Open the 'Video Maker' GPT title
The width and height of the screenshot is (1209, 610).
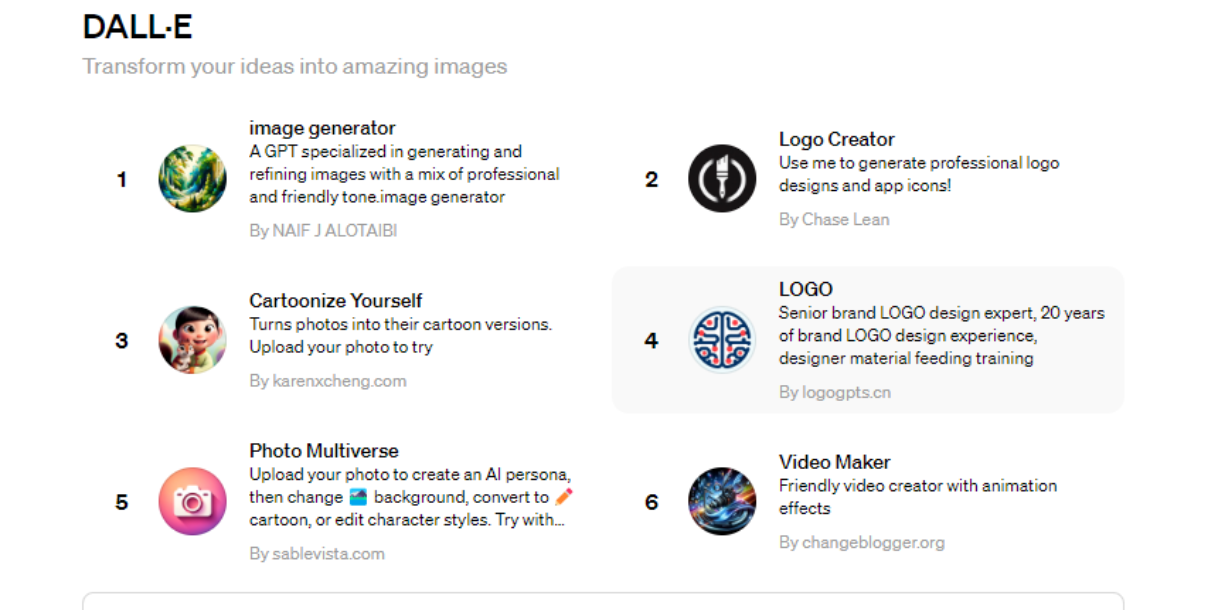point(835,462)
